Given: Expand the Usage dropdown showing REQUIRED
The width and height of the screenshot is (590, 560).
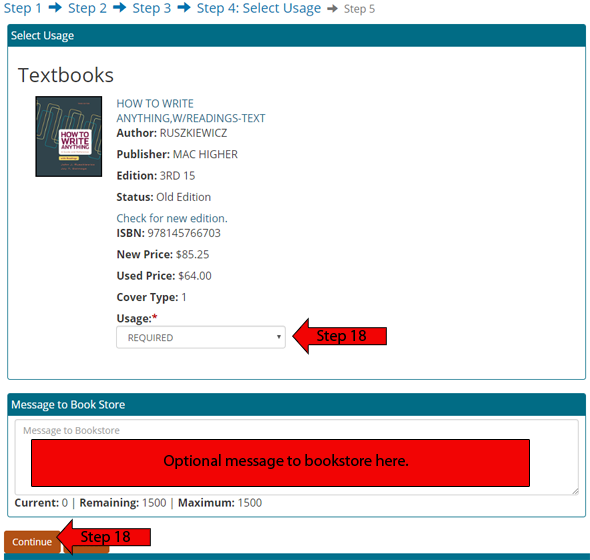Looking at the screenshot, I should tap(201, 337).
